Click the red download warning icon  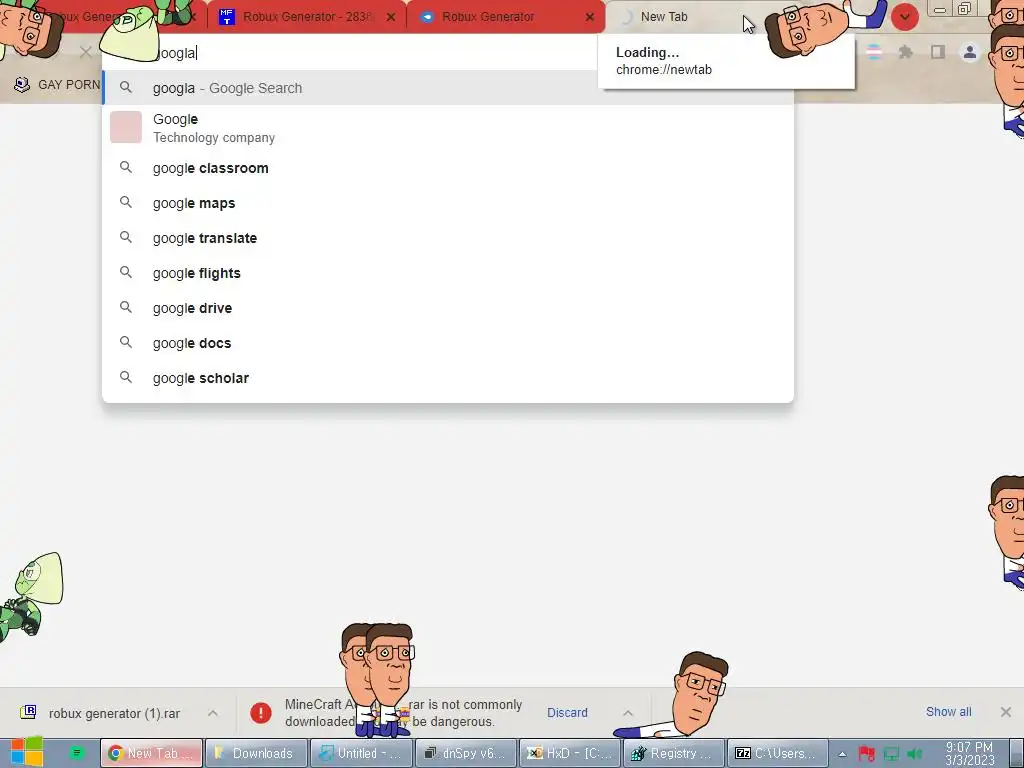tap(261, 712)
